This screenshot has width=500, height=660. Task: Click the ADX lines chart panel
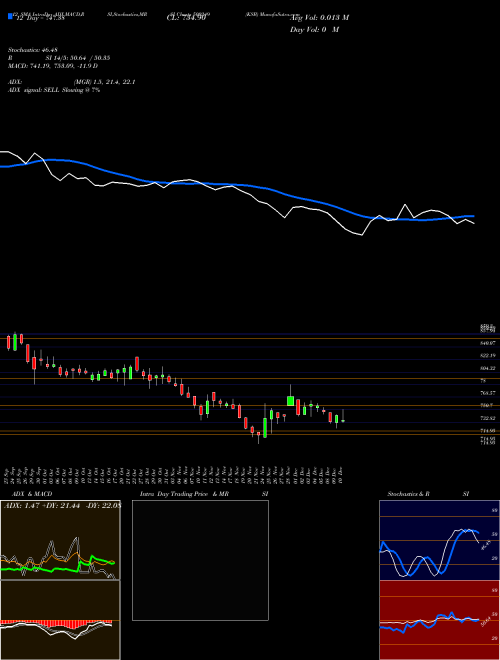pyautogui.click(x=60, y=540)
